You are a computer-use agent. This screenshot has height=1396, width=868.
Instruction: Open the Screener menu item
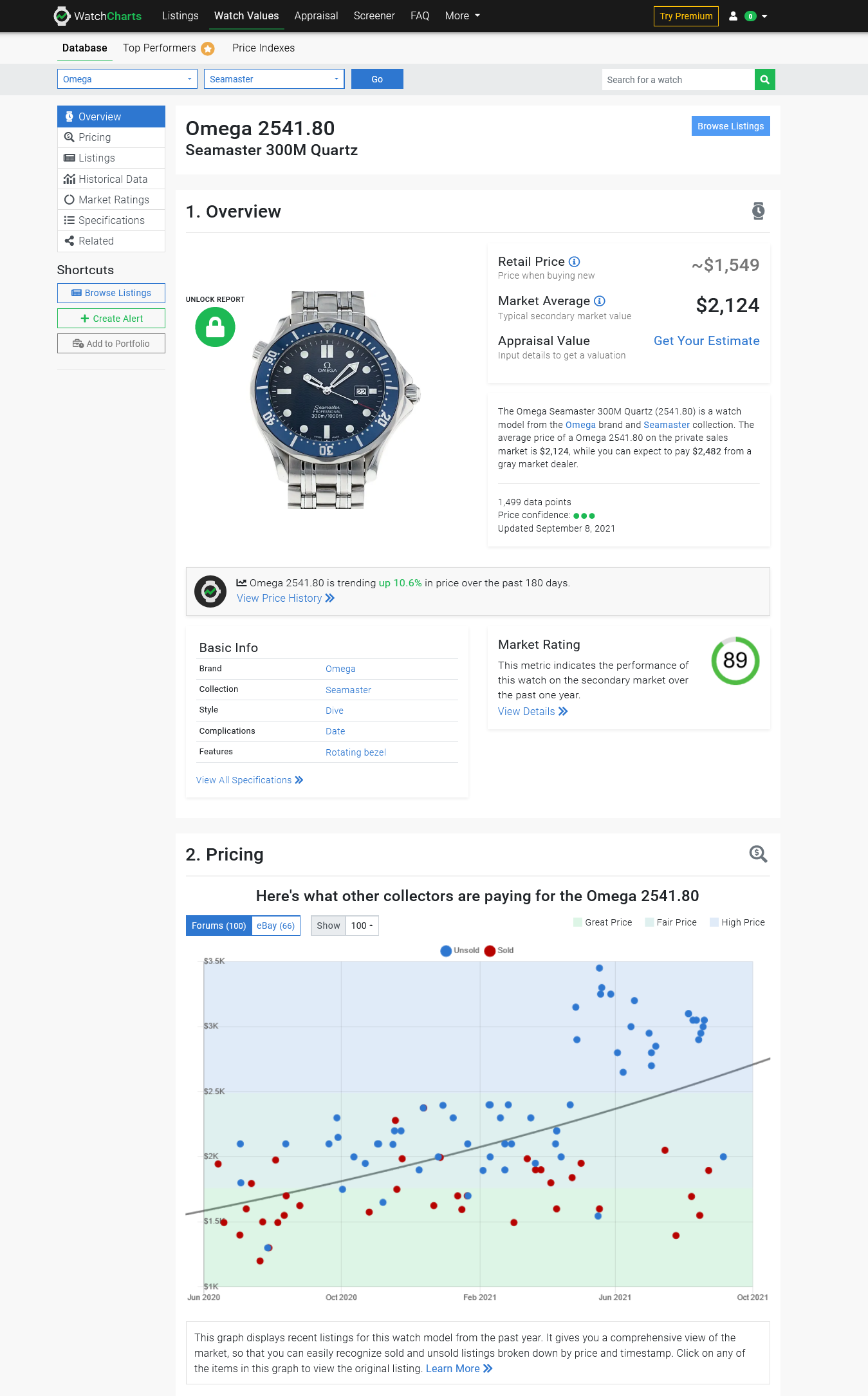[x=374, y=16]
